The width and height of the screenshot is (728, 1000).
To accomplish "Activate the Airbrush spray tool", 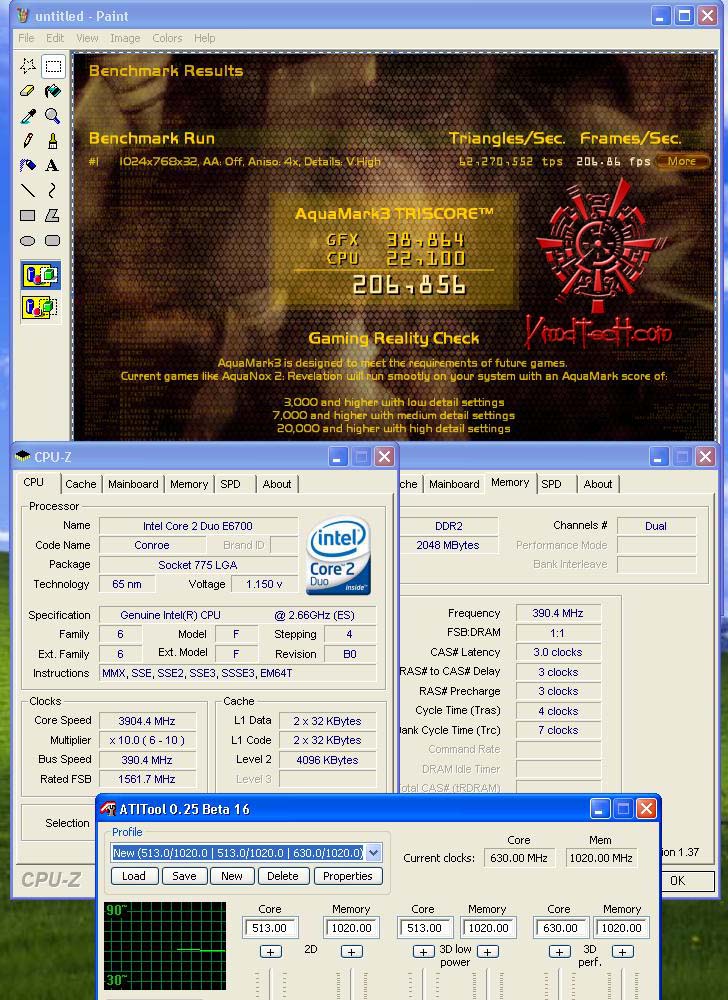I will coord(27,165).
